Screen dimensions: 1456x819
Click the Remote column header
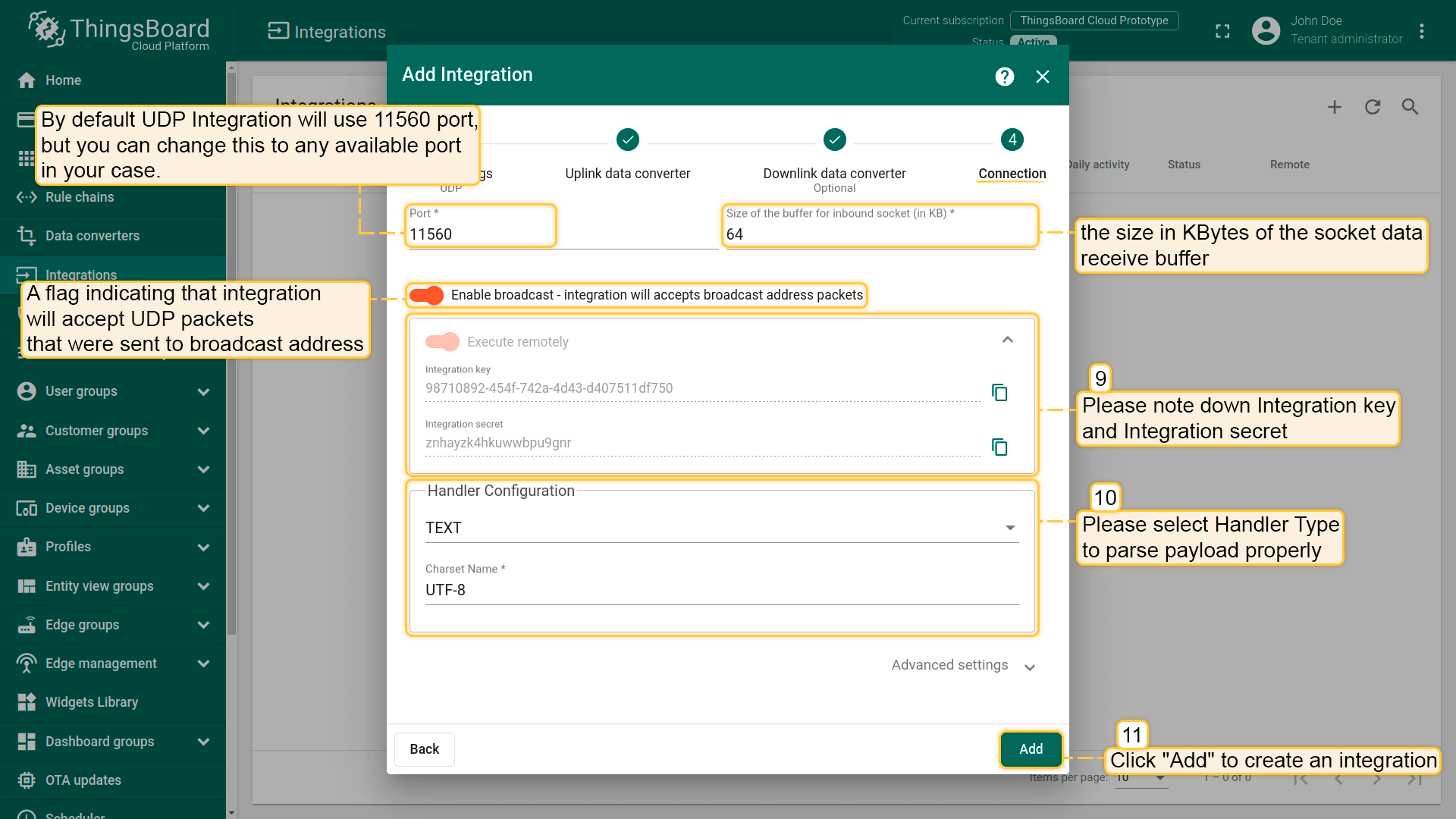[x=1289, y=165]
